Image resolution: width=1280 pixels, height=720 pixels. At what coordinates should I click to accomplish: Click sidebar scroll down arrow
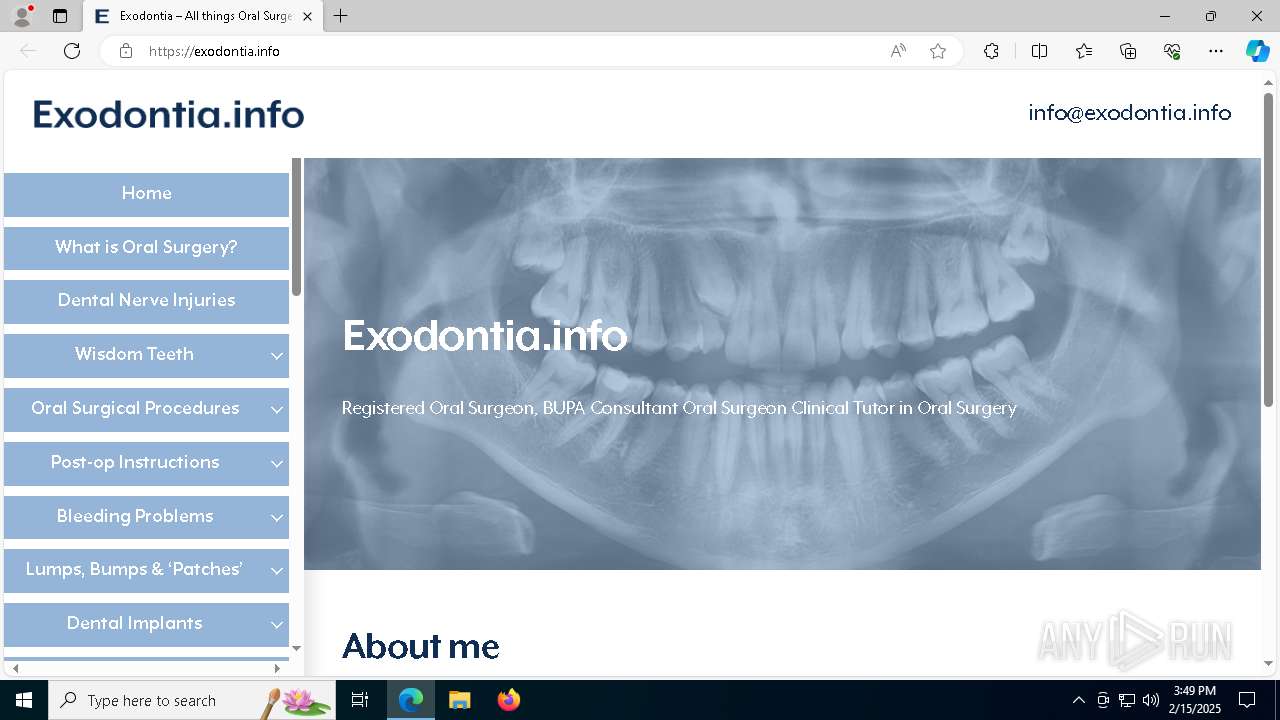(x=296, y=649)
